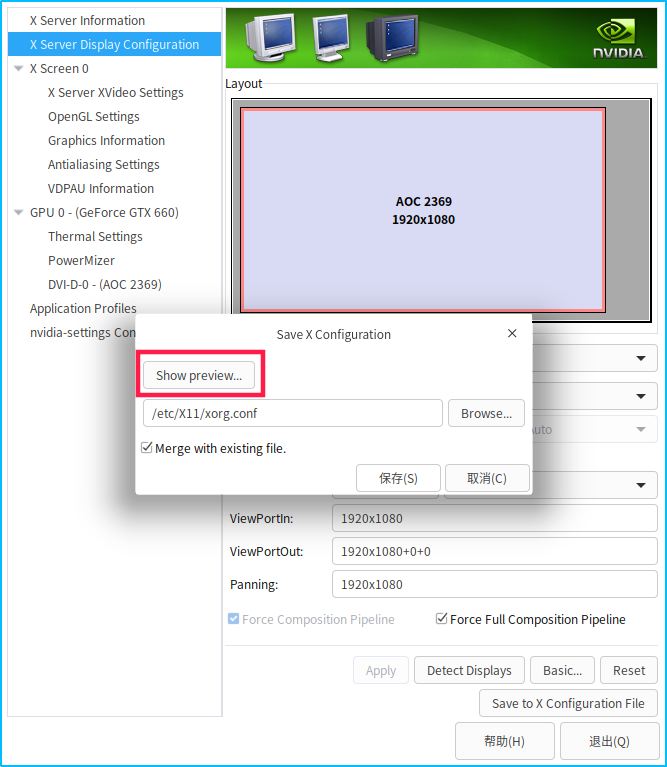The width and height of the screenshot is (667, 767).
Task: Collapse the GPU 0 GeForce GTX 660 node
Action: [19, 212]
